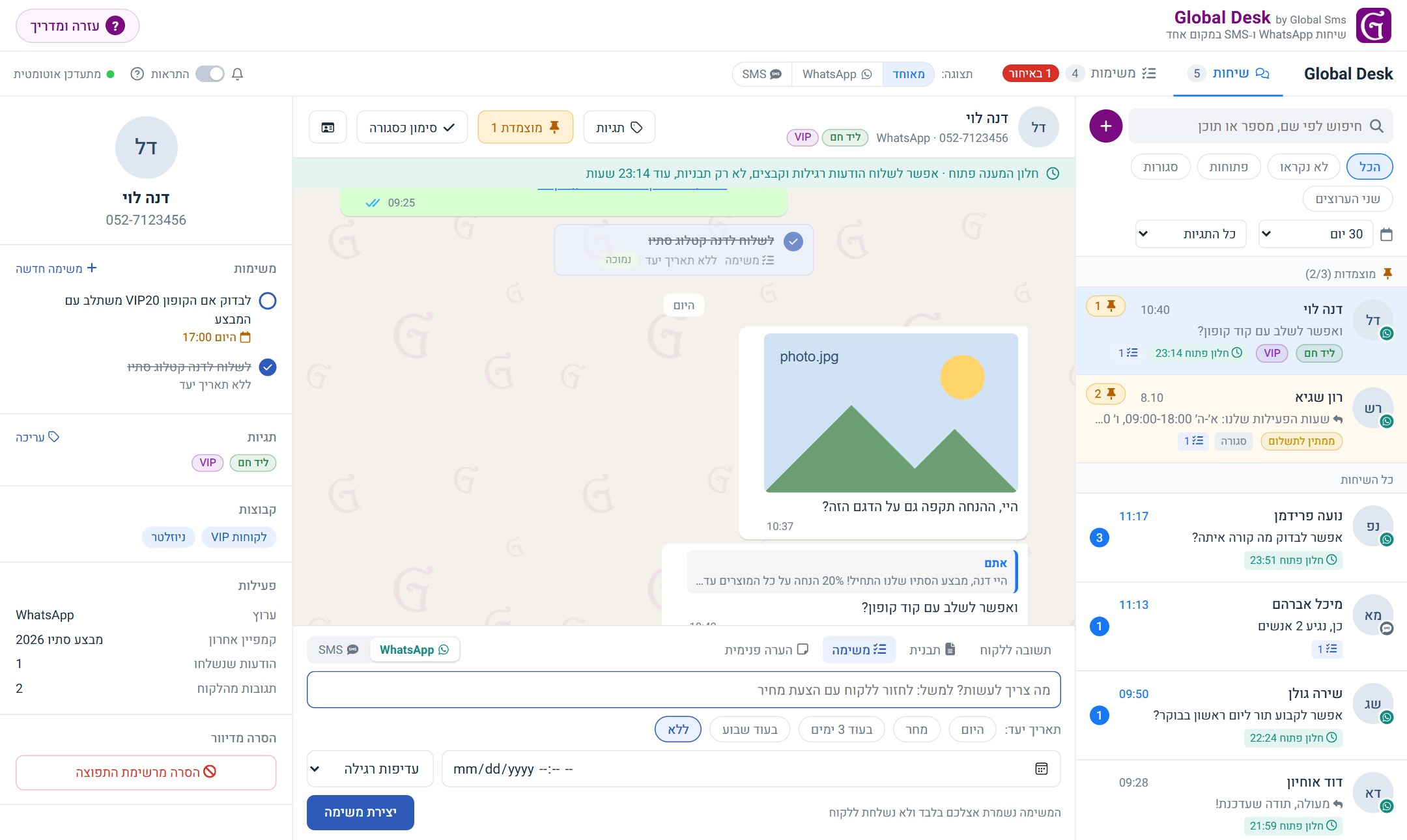Screen dimensions: 1407x840
Task: Click pin badge on רון שגיא conversation
Action: [x=1105, y=394]
